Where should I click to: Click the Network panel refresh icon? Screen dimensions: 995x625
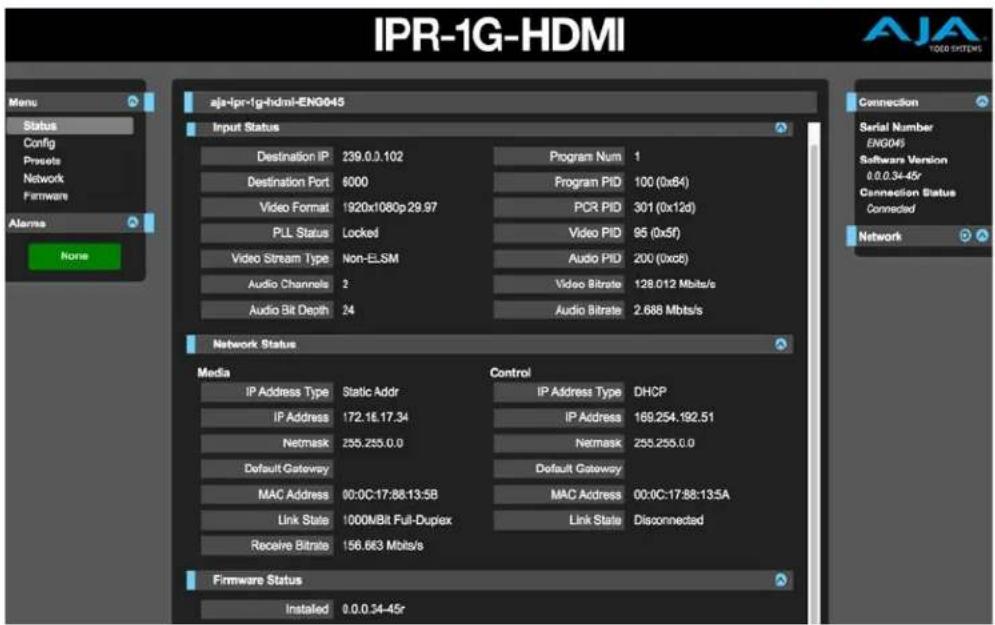965,235
